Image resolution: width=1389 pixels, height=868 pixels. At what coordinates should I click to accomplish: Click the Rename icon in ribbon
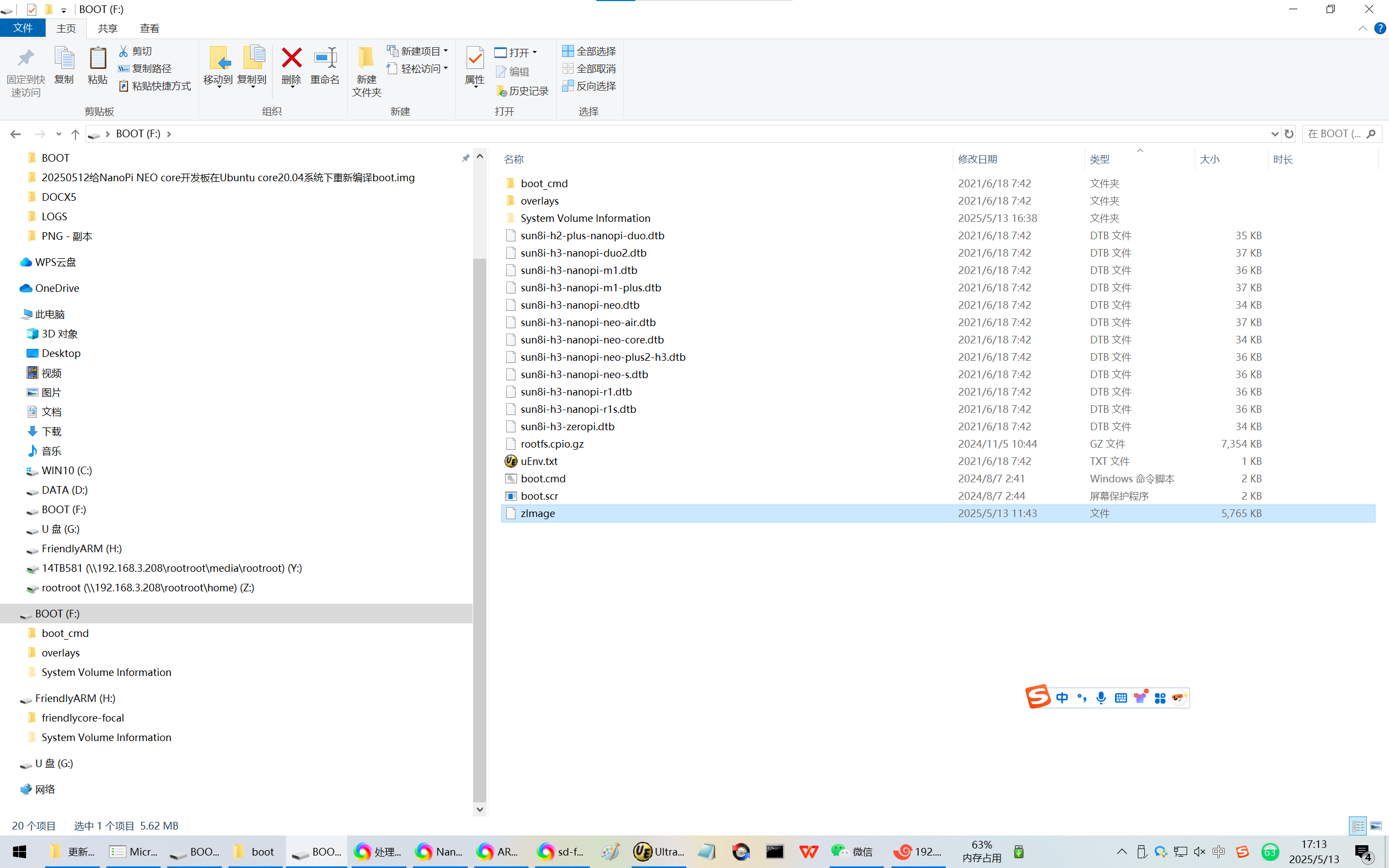tap(325, 59)
